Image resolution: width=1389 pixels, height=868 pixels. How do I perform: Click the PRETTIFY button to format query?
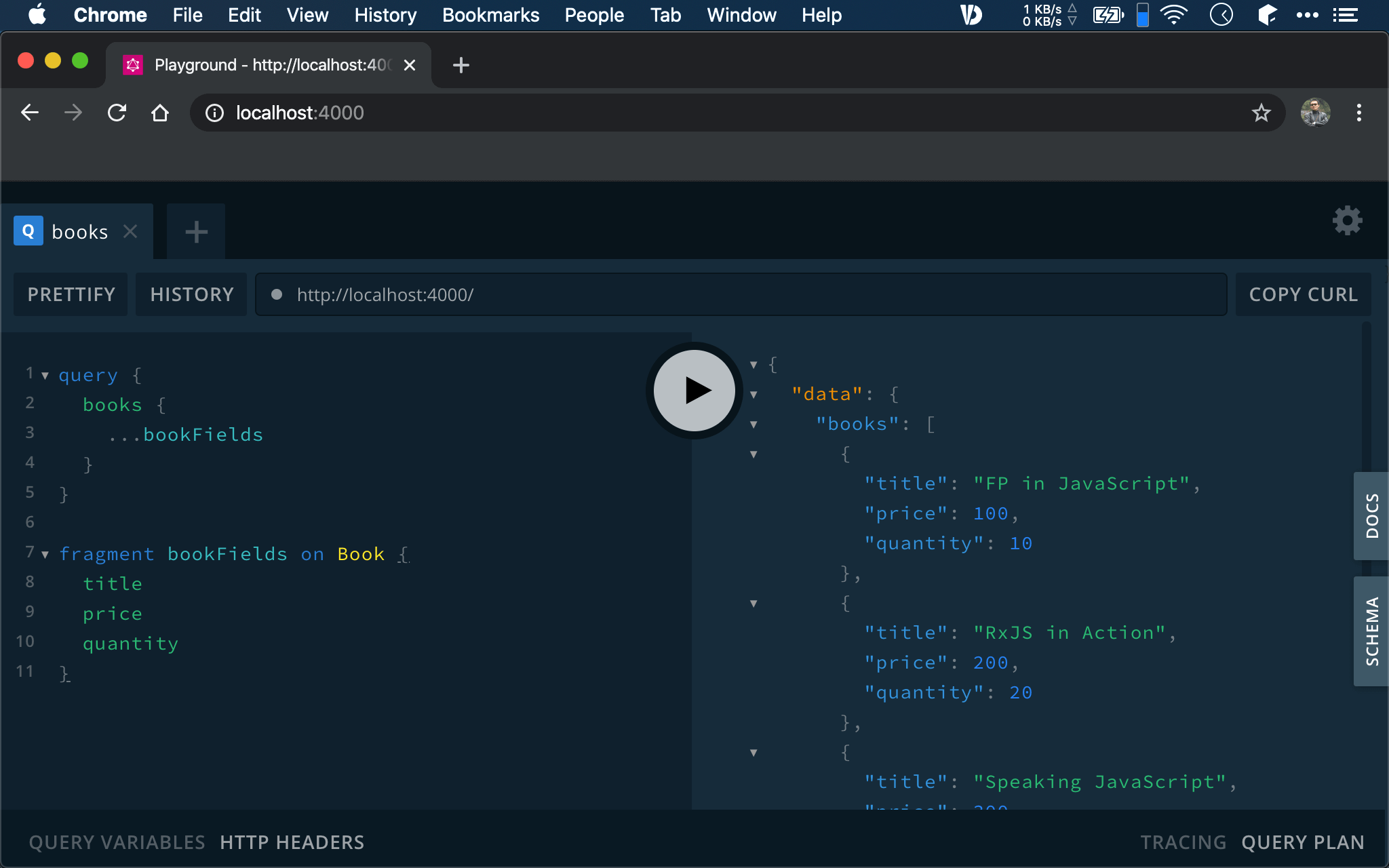[71, 294]
